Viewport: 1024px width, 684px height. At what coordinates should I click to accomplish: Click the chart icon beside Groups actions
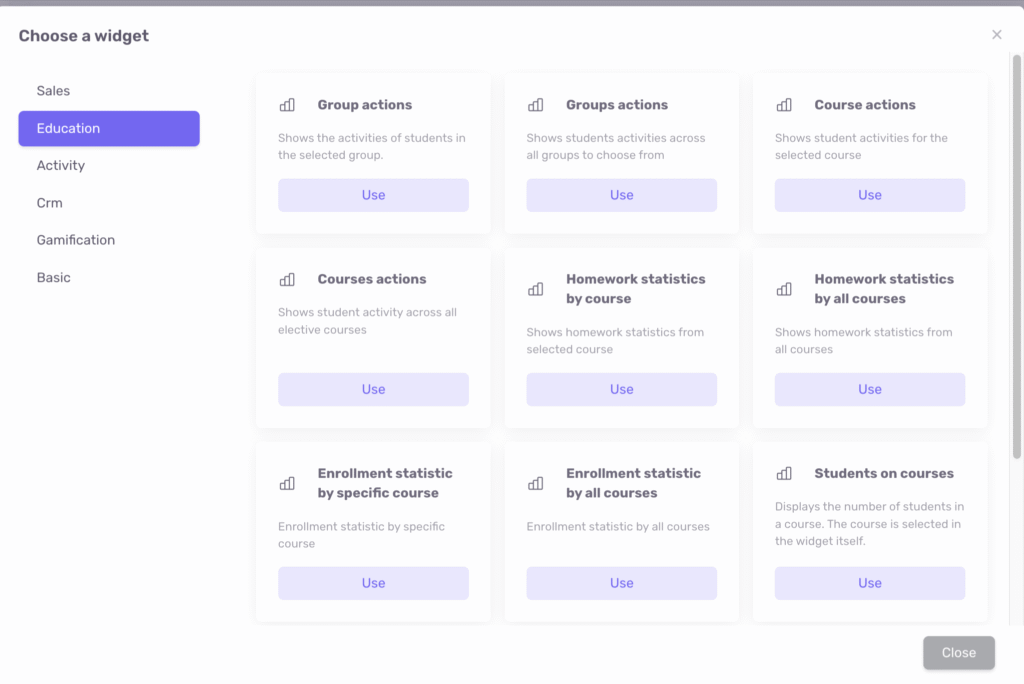(535, 105)
